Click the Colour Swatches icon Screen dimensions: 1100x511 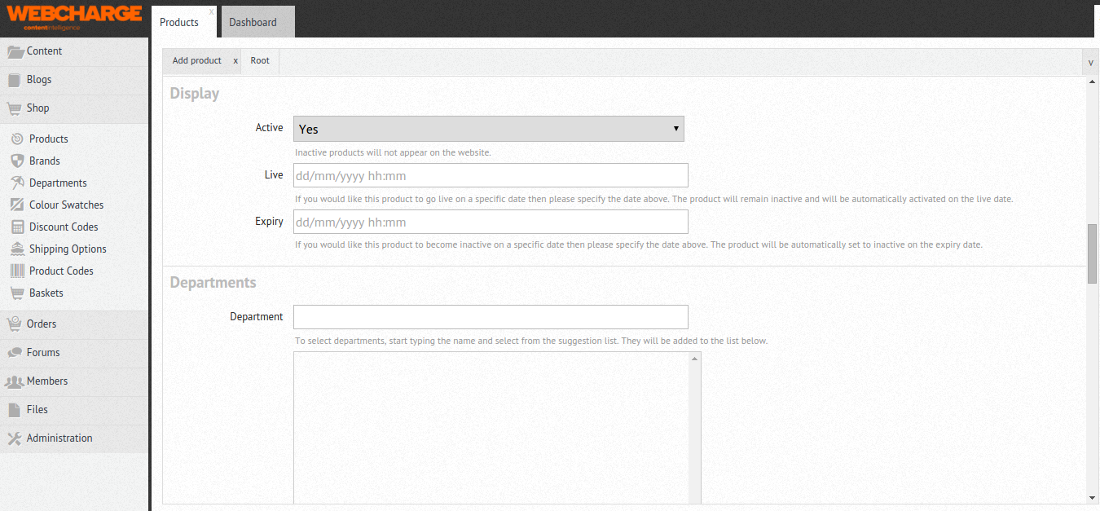click(x=17, y=205)
